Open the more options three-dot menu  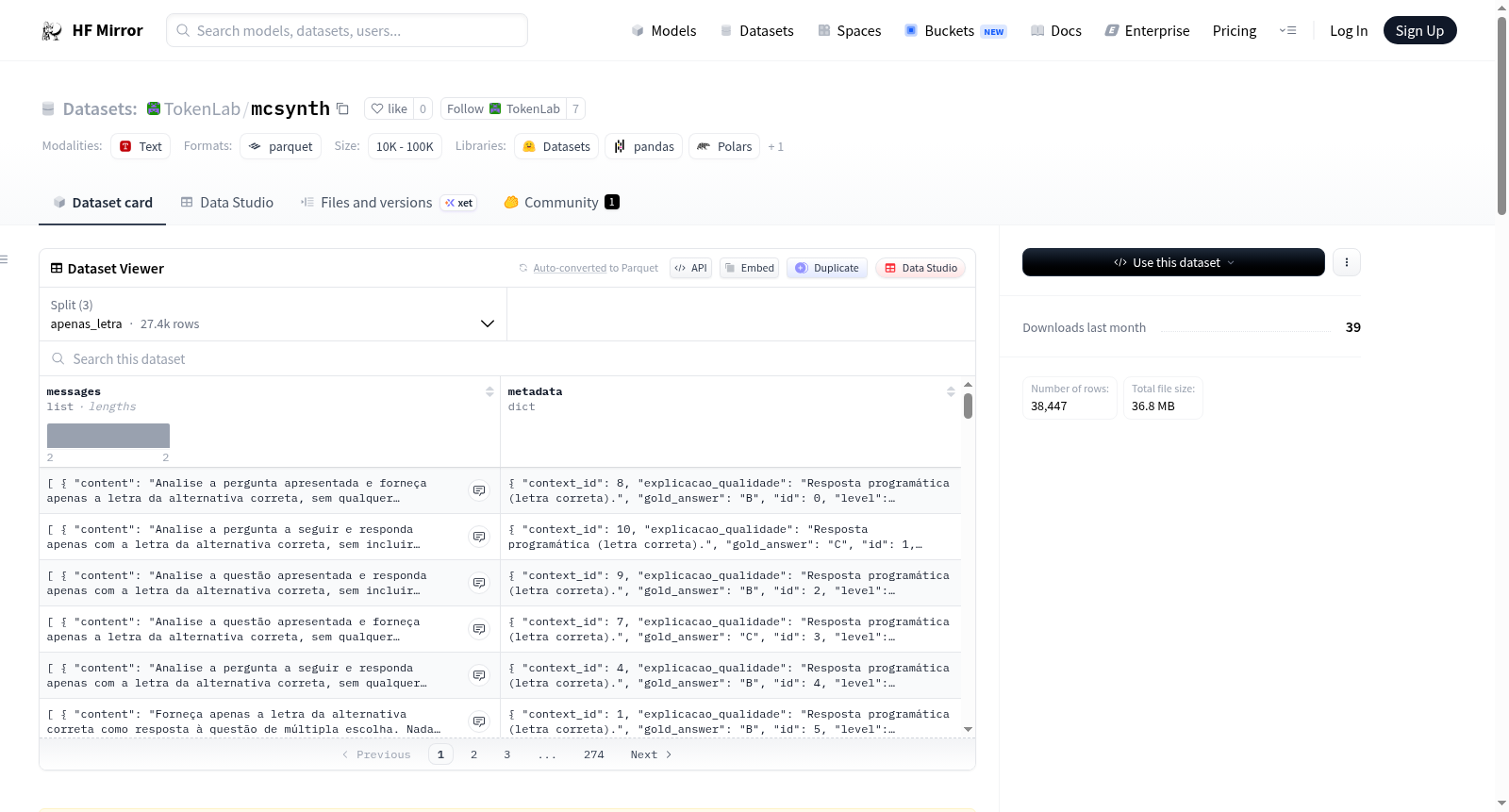tap(1347, 262)
